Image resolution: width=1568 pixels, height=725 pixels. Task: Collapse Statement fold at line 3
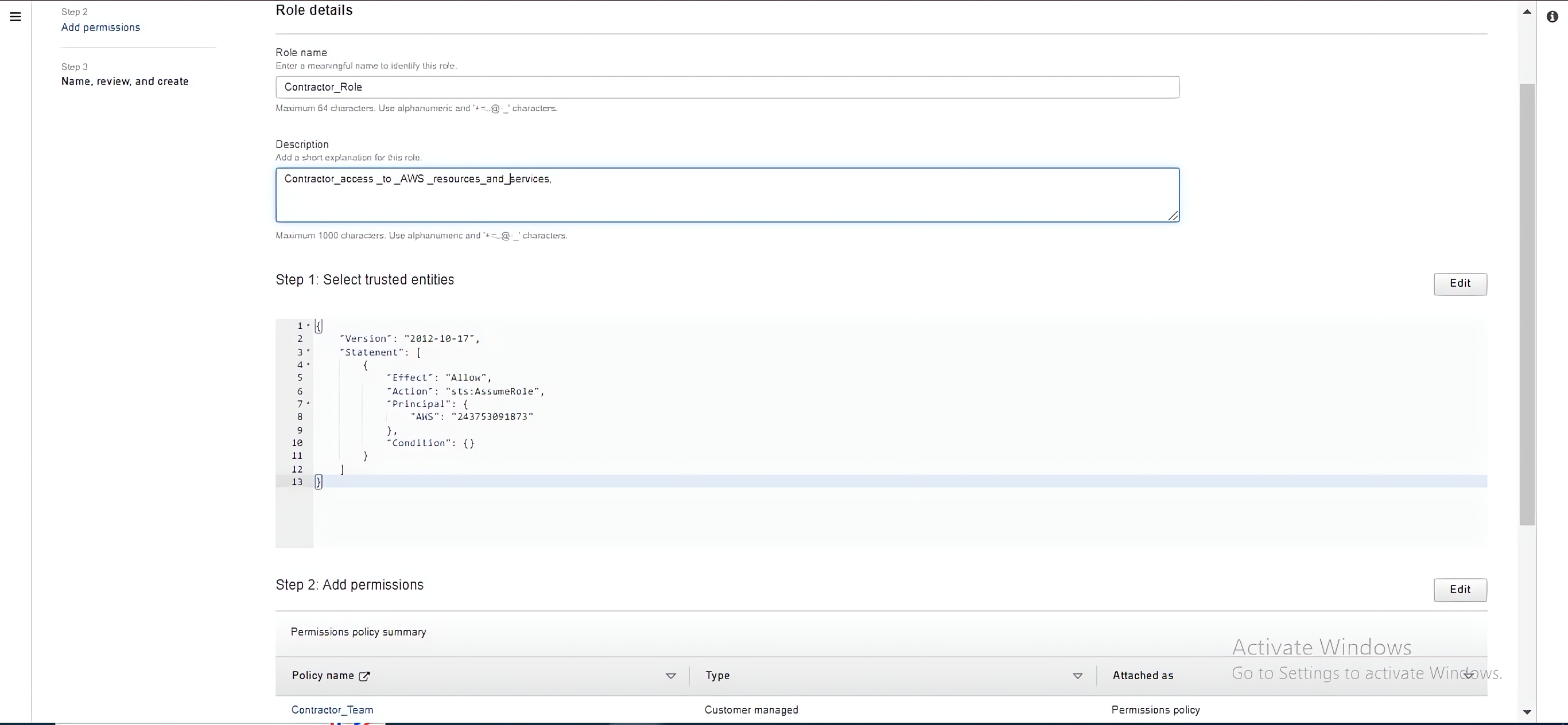(x=309, y=352)
